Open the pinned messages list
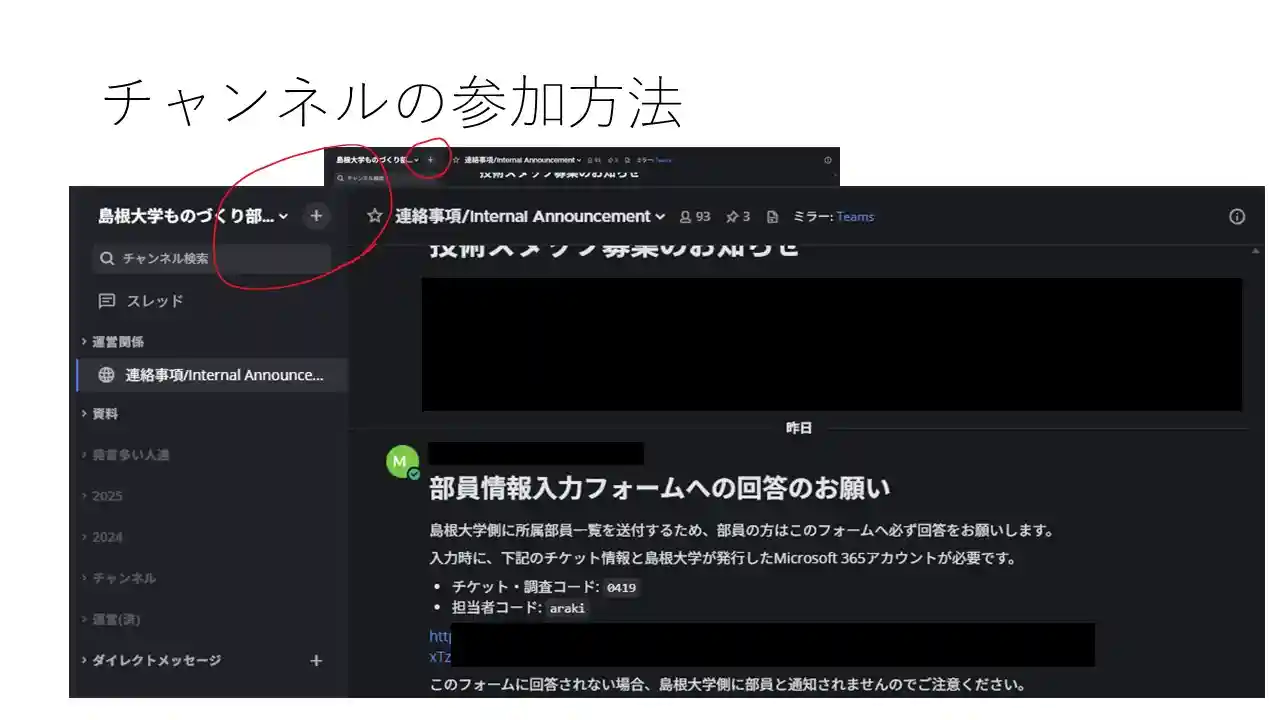Screen dimensions: 1280x720 736,216
